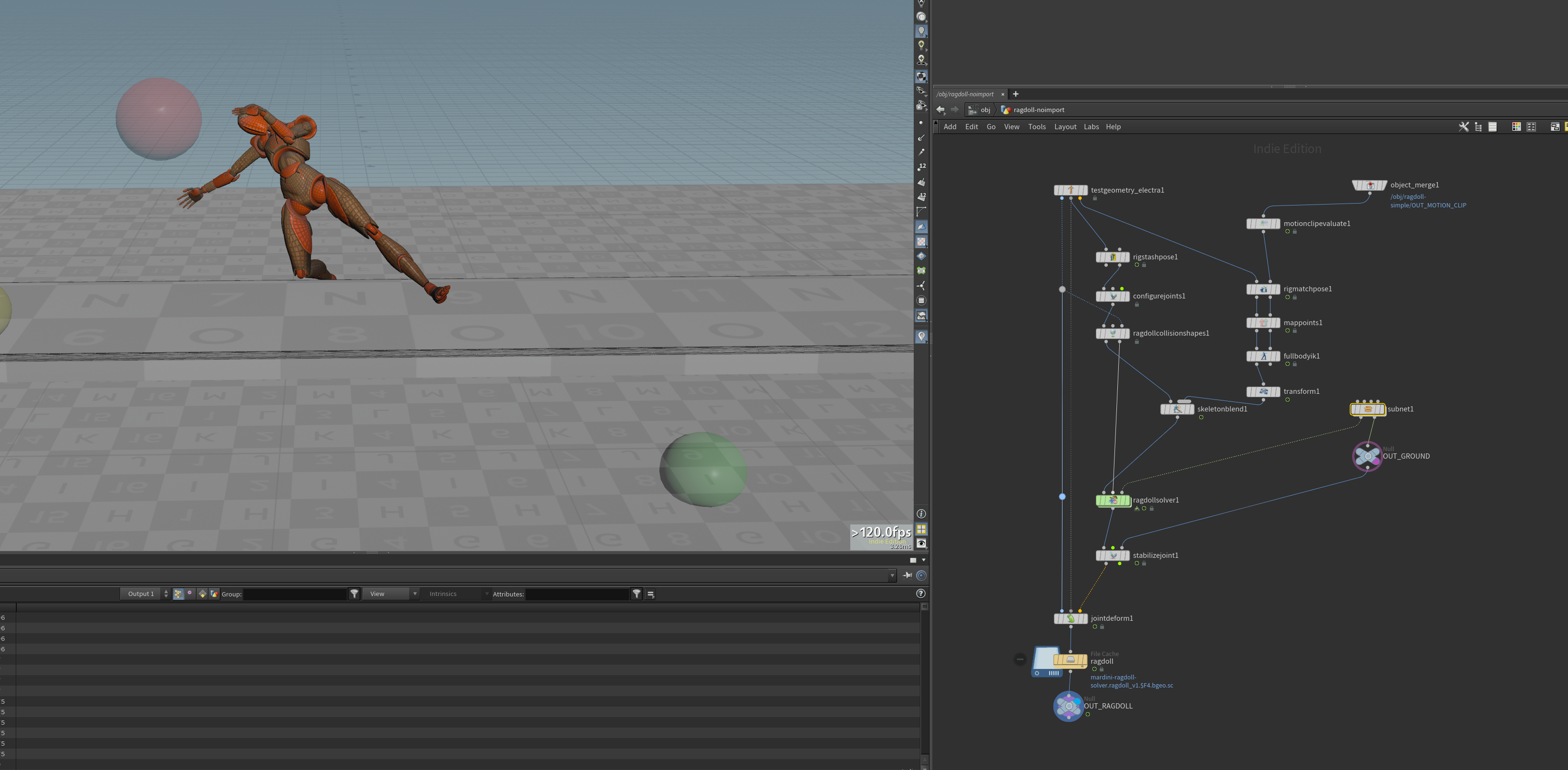This screenshot has height=770, width=1568.
Task: Show the network tree view icon
Action: (x=1478, y=127)
